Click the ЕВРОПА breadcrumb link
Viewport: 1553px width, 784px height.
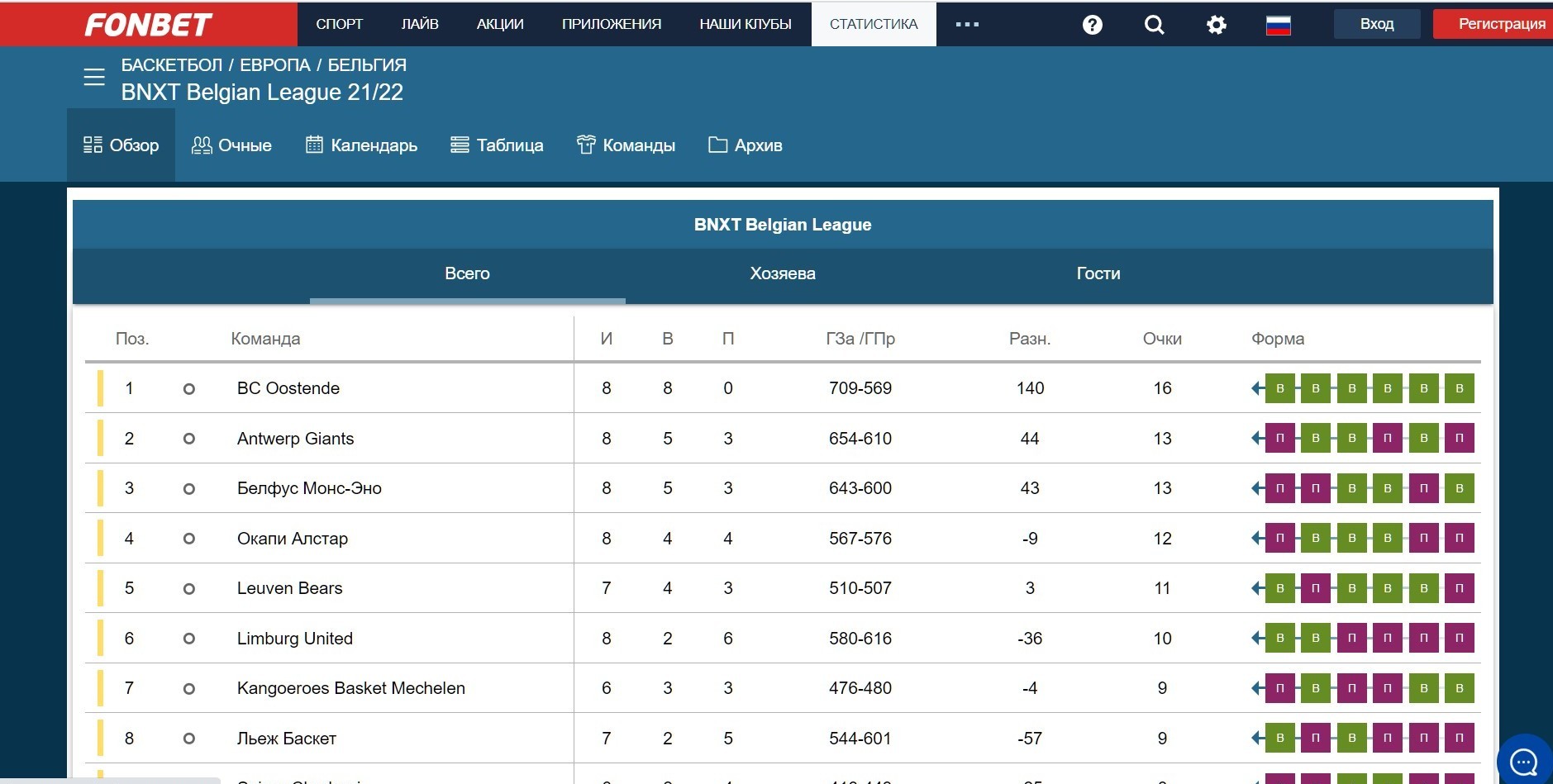[275, 65]
